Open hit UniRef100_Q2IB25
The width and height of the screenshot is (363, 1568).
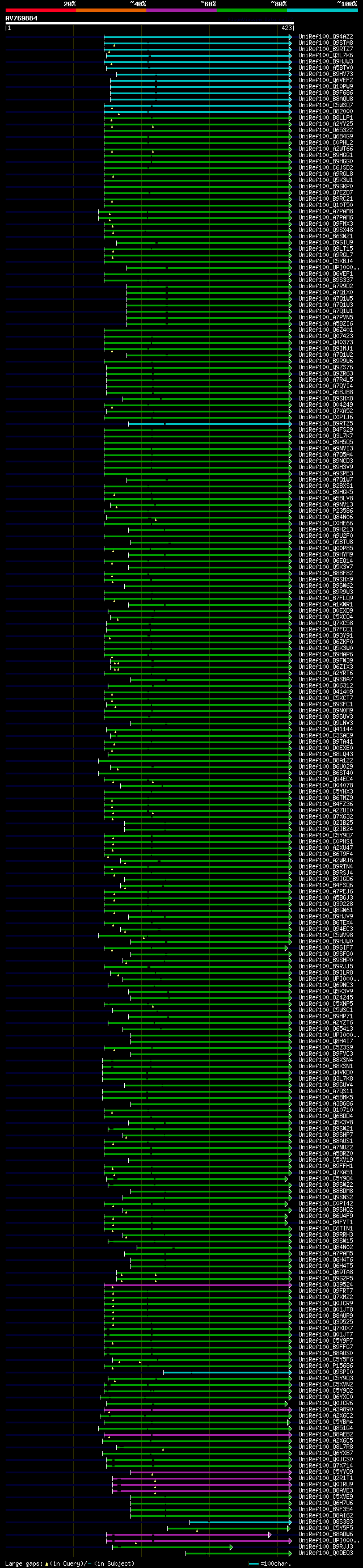325,823
